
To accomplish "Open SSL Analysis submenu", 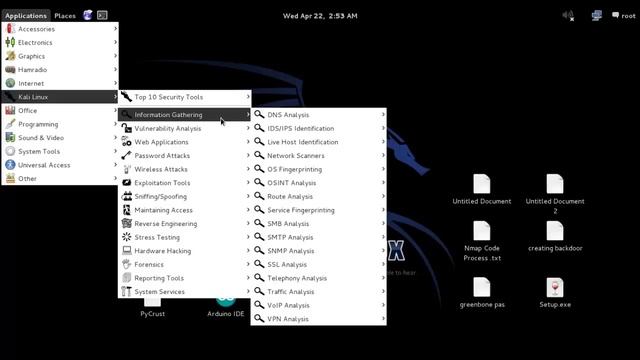I will [x=318, y=264].
